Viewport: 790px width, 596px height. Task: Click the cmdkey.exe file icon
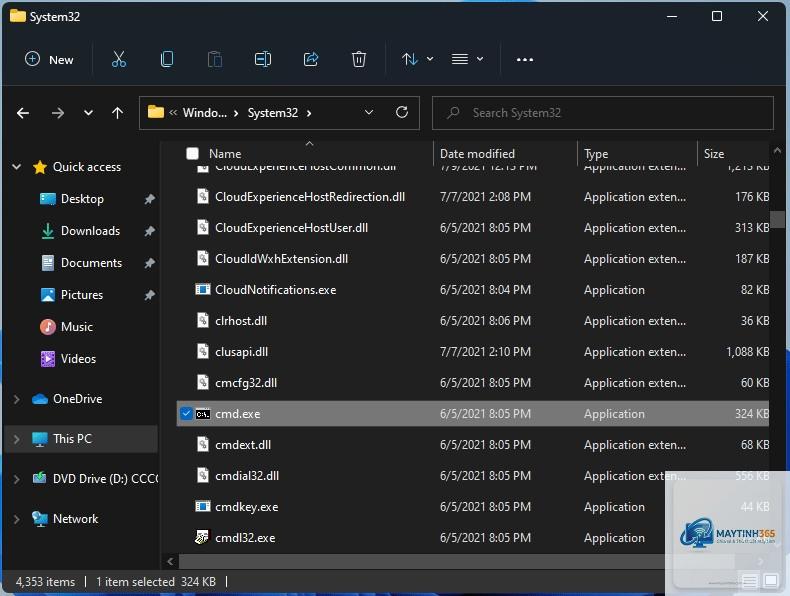pos(203,507)
